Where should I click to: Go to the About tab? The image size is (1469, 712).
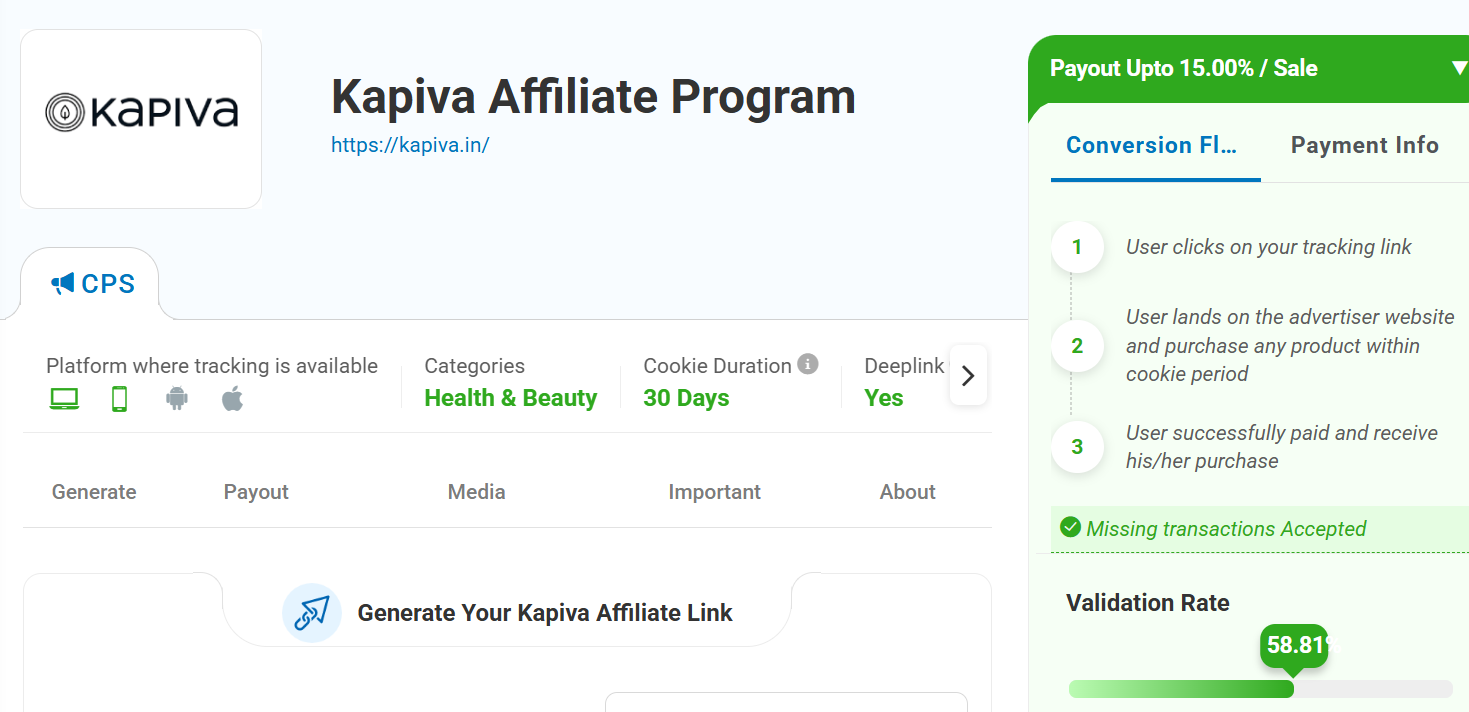pos(908,492)
